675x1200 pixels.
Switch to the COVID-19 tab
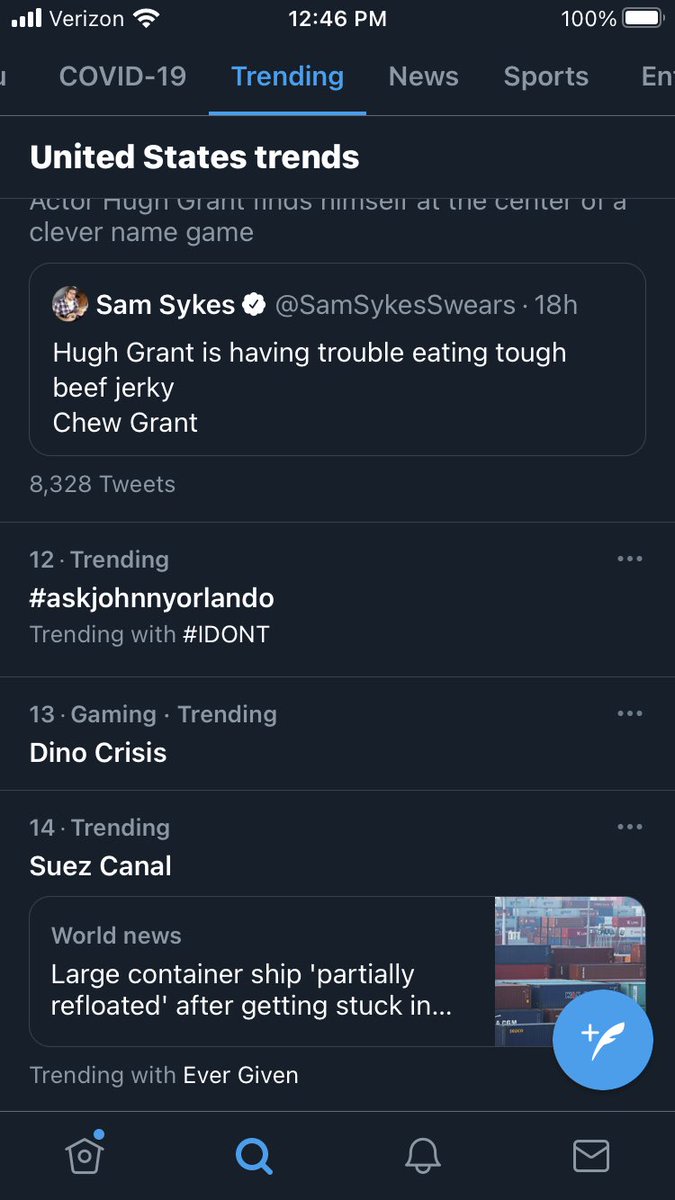click(123, 76)
